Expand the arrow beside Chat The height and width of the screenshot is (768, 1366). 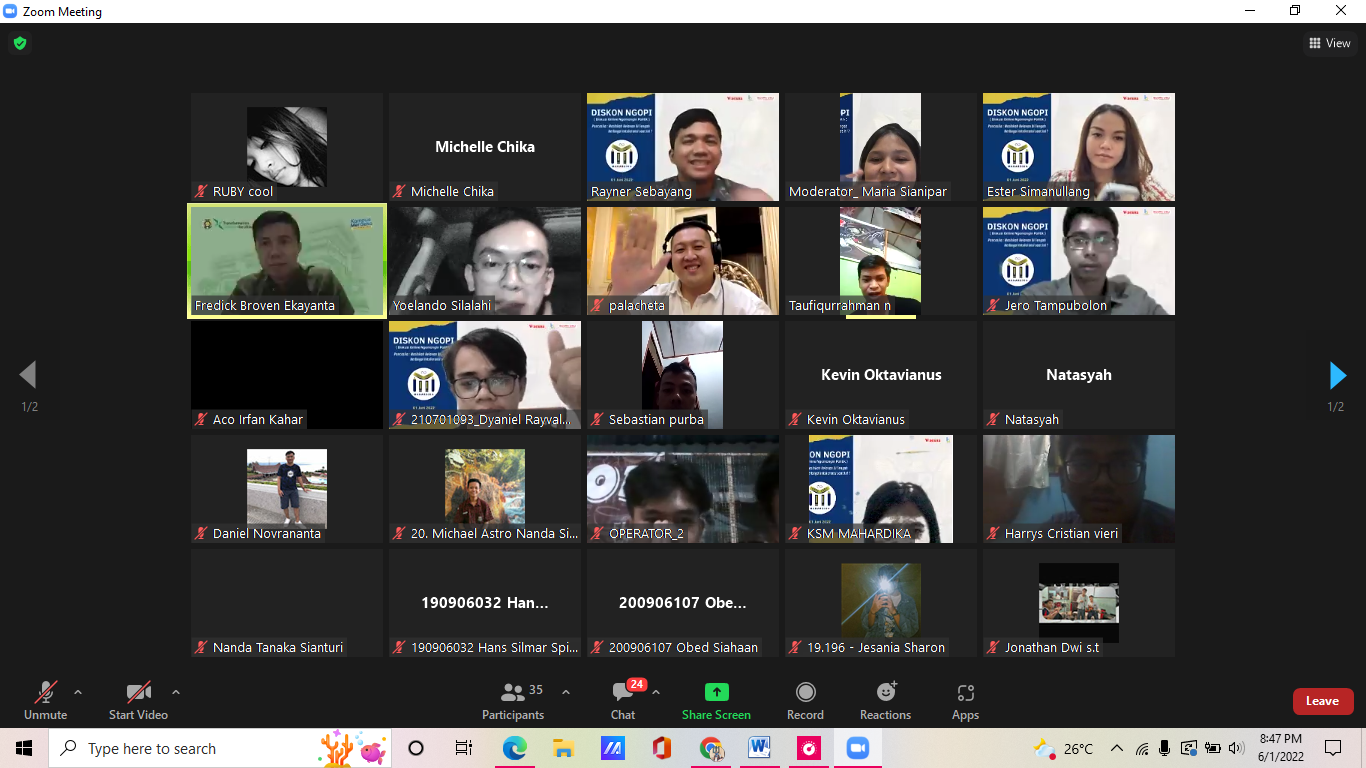click(x=656, y=692)
